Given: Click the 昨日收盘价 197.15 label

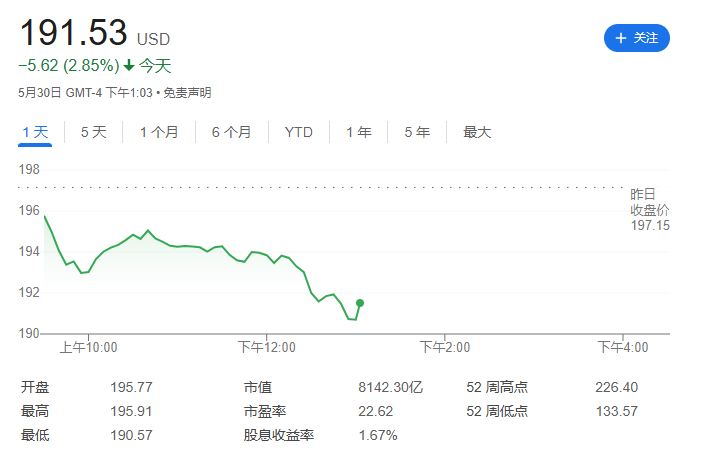Looking at the screenshot, I should (650, 210).
